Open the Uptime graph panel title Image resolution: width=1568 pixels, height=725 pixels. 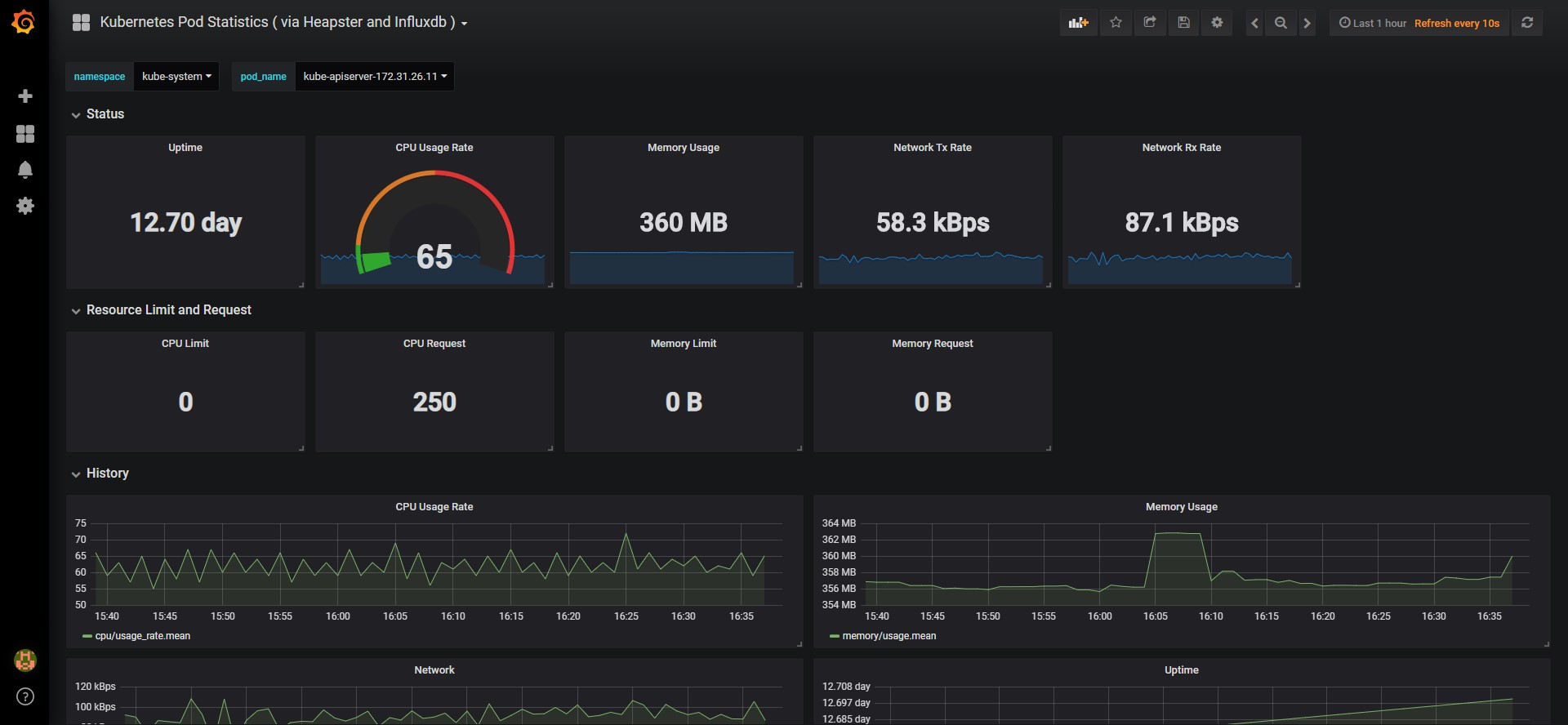(1182, 670)
